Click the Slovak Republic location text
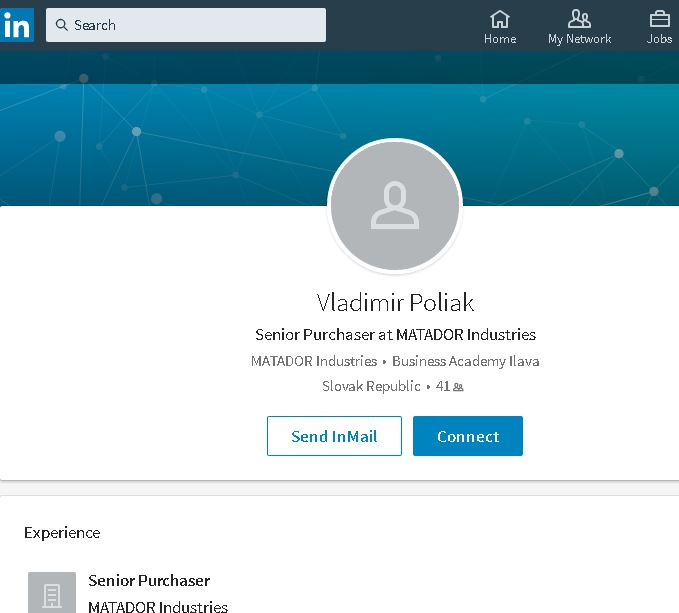Screen dimensions: 679x613 tap(371, 386)
